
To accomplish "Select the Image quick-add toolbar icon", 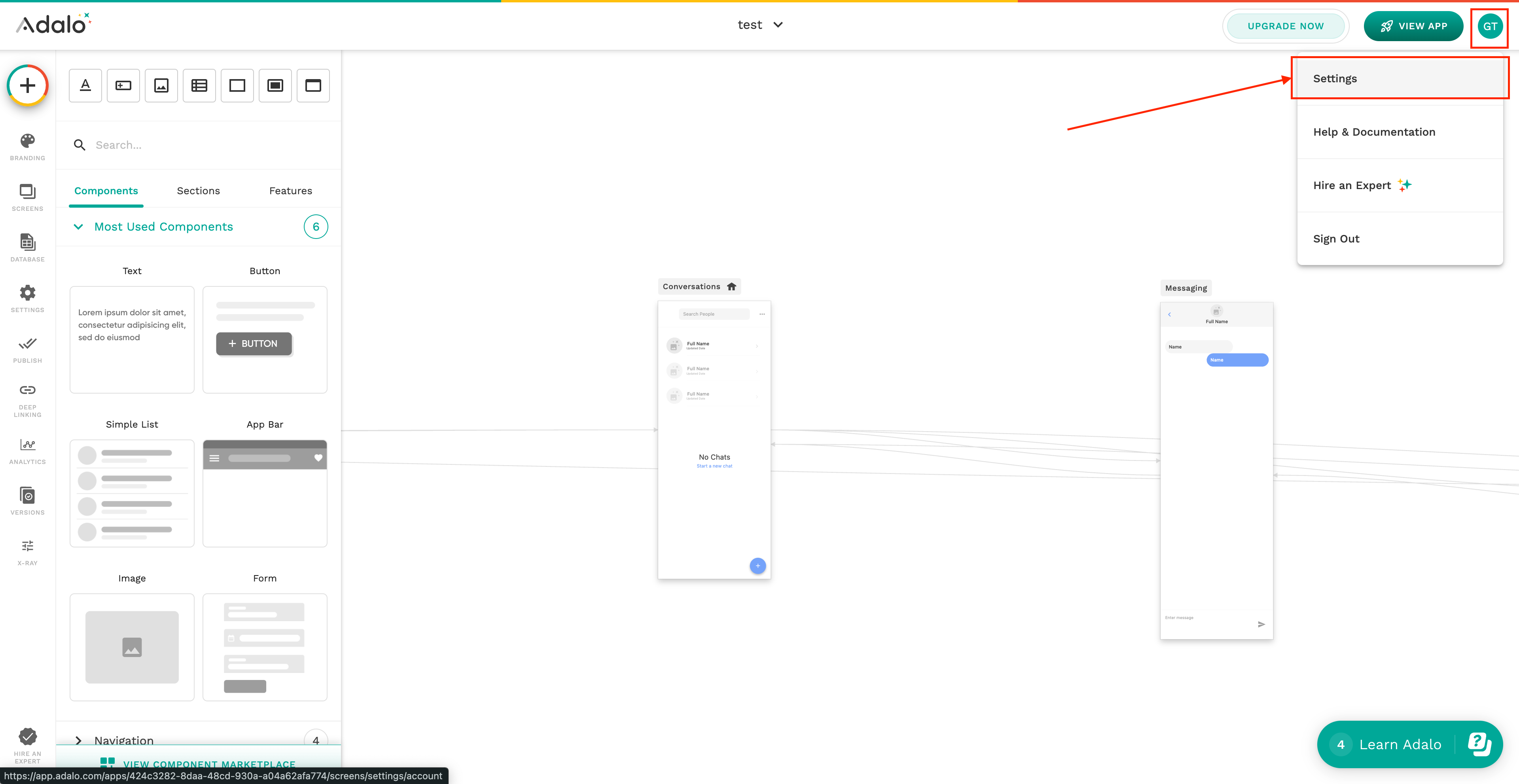I will pyautogui.click(x=161, y=85).
